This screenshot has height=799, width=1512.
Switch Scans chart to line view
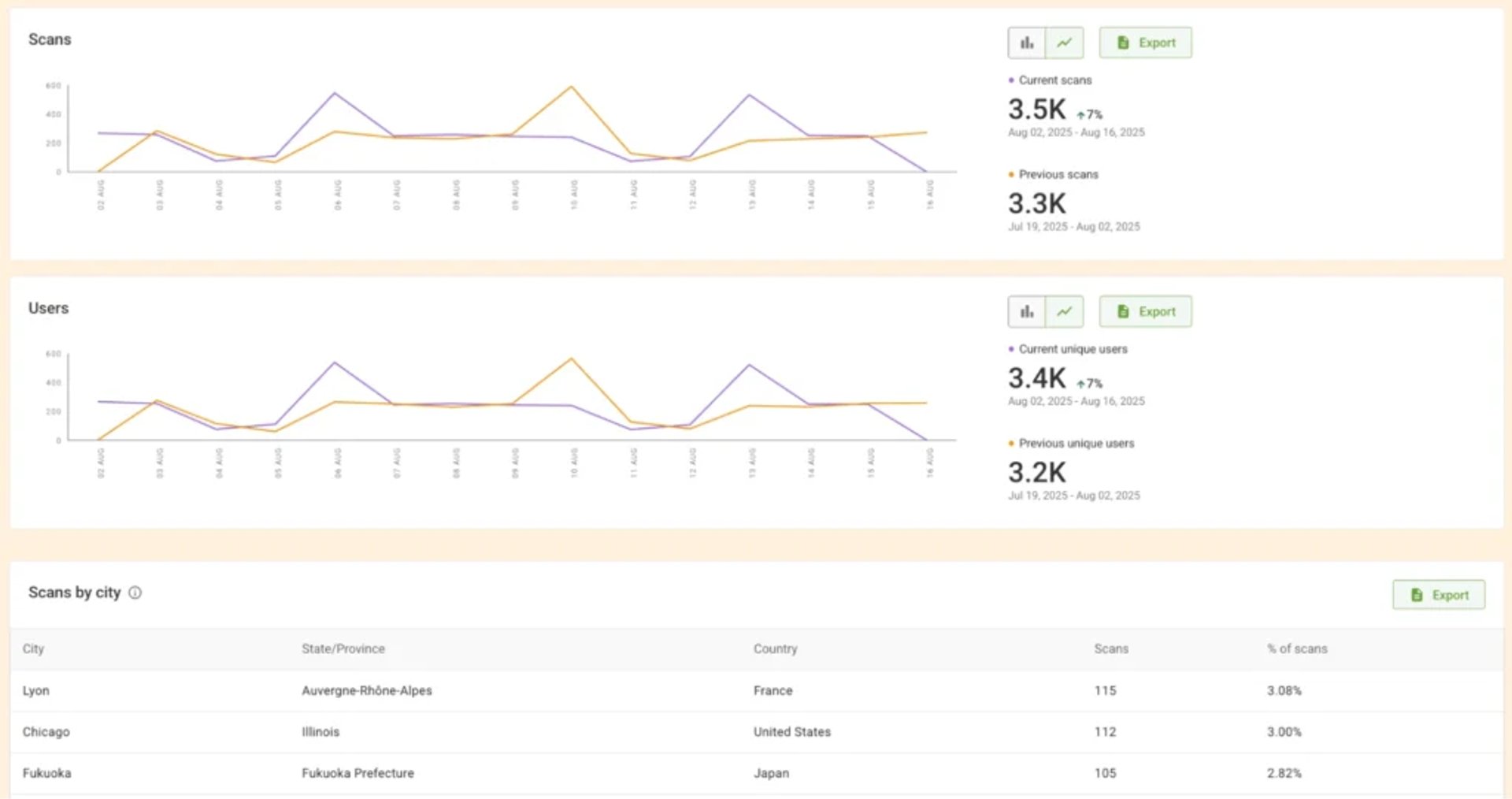1065,43
